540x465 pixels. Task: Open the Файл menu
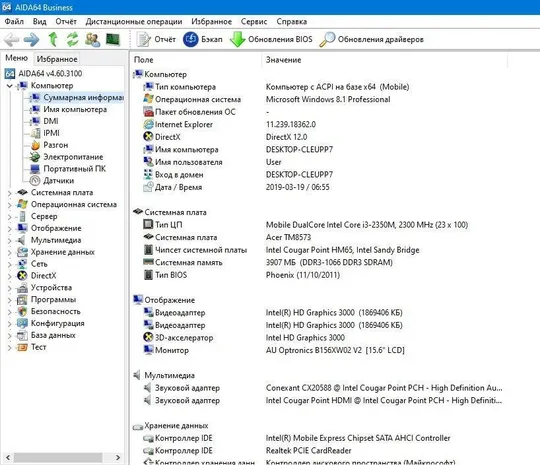pos(14,21)
